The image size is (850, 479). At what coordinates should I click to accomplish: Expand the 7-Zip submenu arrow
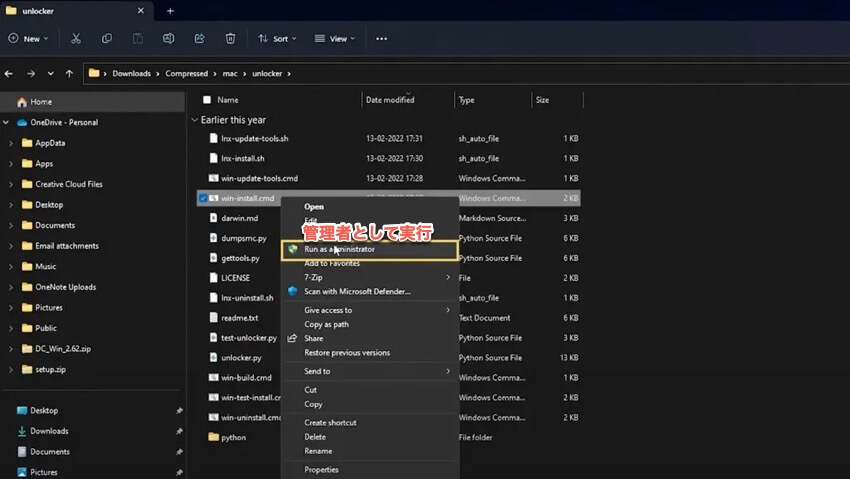pyautogui.click(x=448, y=277)
